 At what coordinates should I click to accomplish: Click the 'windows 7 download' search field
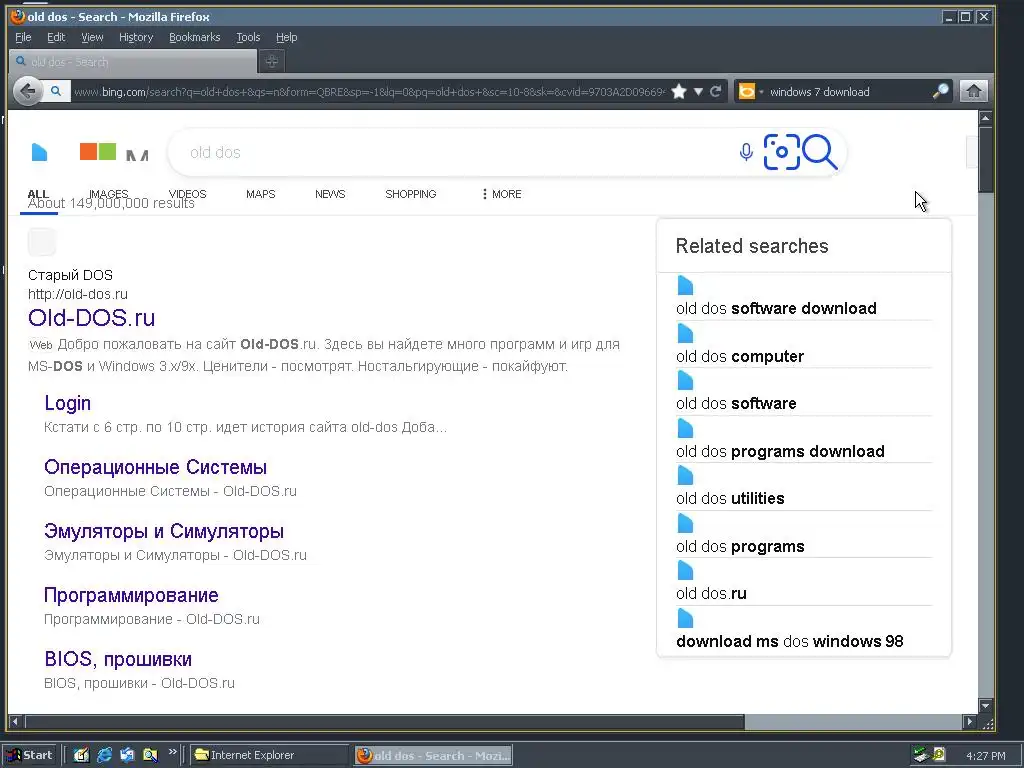coord(848,92)
